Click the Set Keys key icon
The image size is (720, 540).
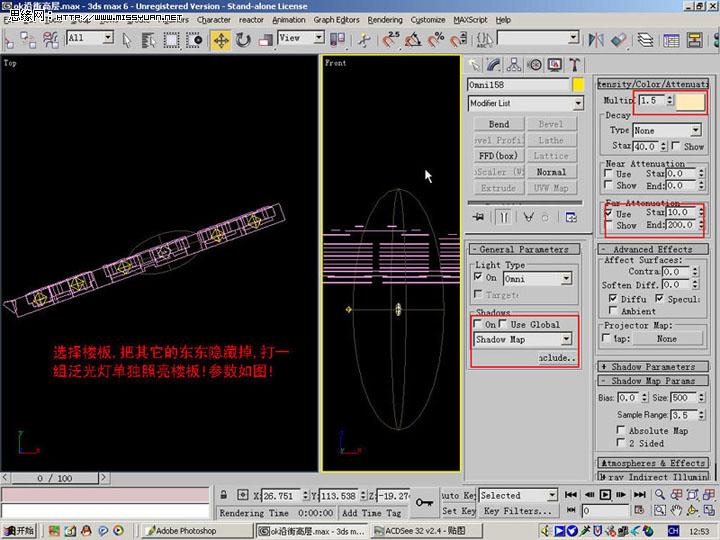tap(423, 502)
